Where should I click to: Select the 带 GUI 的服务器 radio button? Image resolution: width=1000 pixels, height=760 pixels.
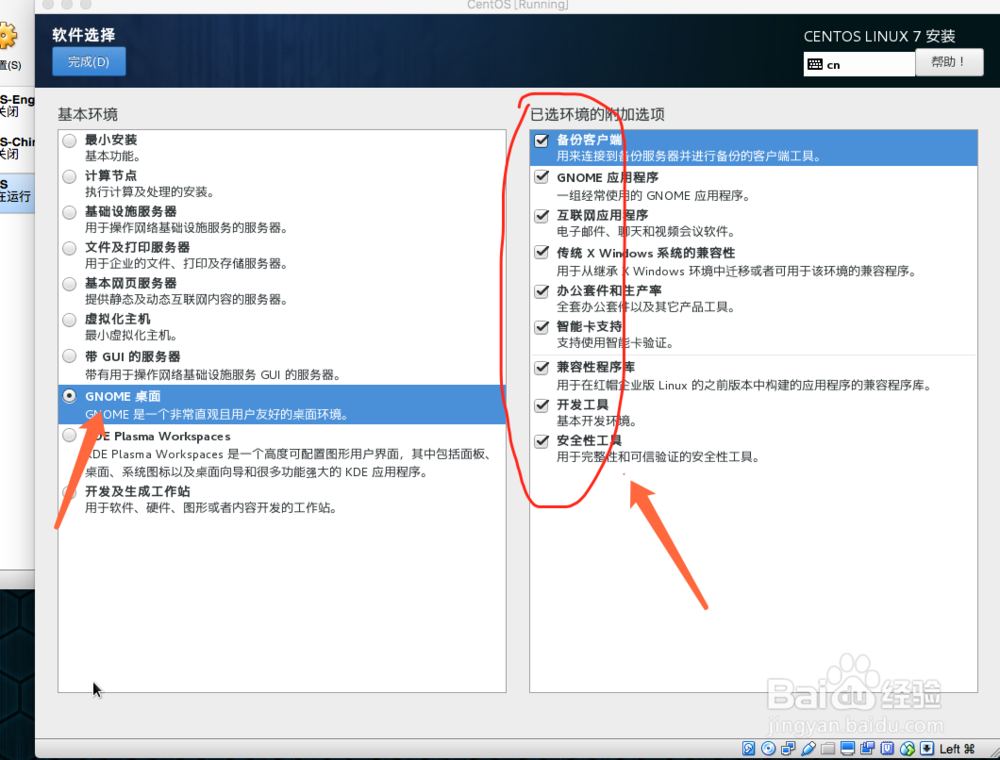point(70,356)
